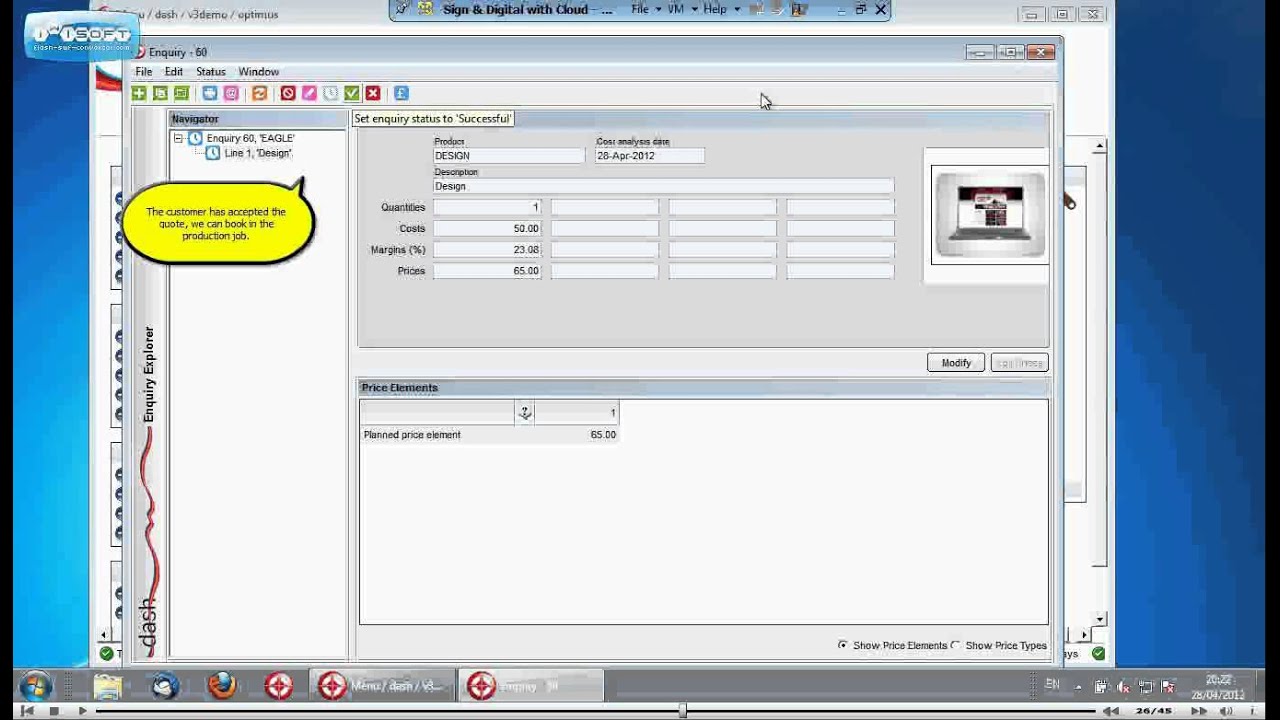Open the Help dropdown in the top bar
This screenshot has width=1280, height=720.
click(721, 9)
